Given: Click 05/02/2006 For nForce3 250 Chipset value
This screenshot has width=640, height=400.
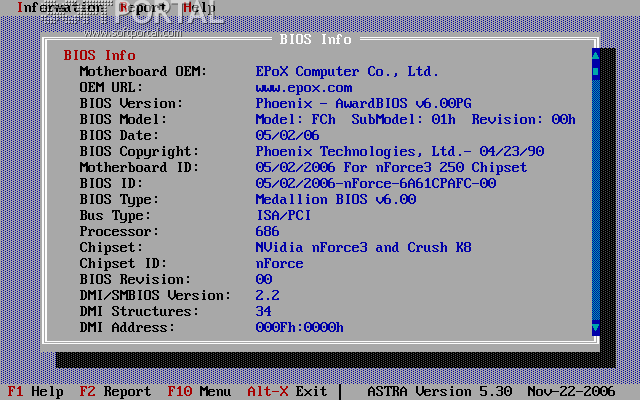Looking at the screenshot, I should pos(391,167).
